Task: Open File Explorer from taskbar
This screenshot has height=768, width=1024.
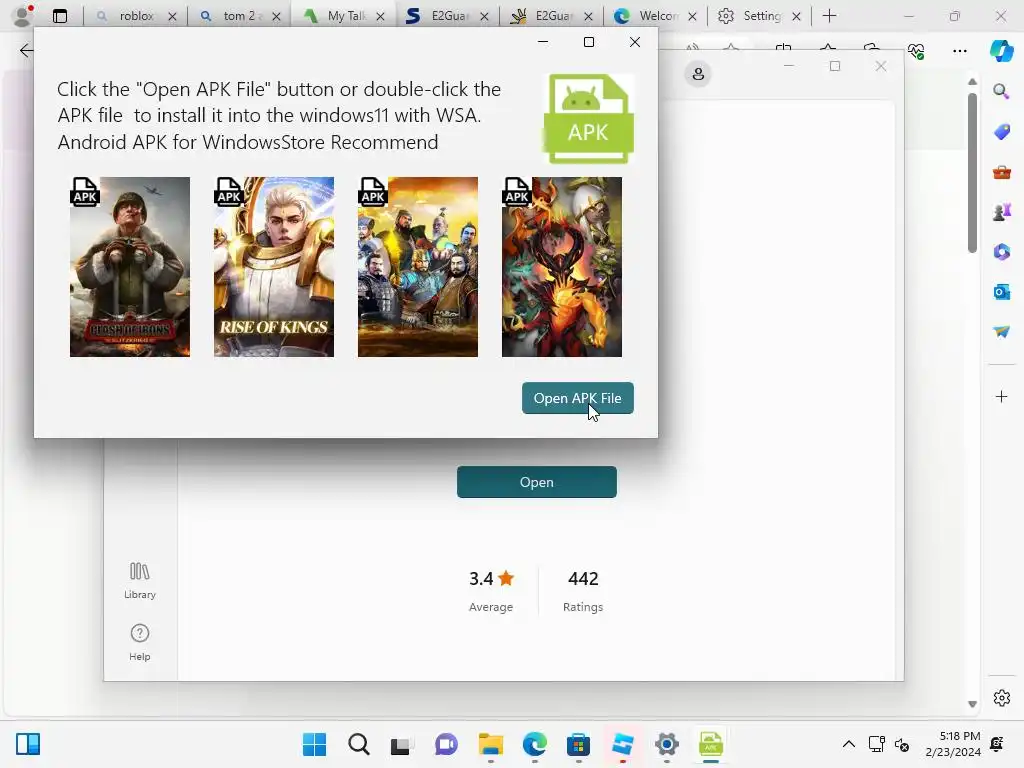Action: point(490,744)
